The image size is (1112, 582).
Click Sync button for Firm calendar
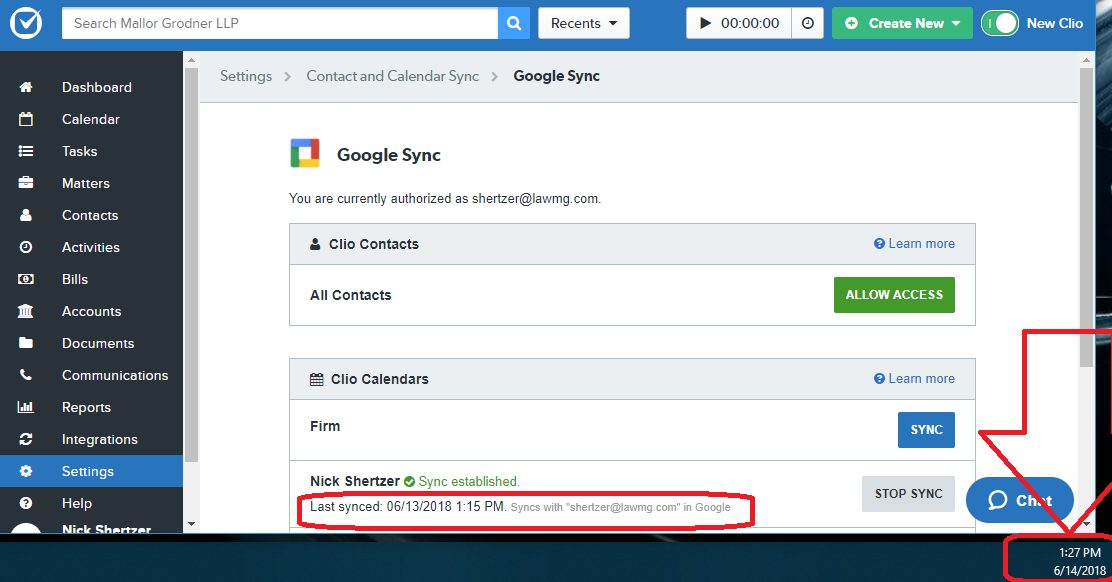(926, 430)
